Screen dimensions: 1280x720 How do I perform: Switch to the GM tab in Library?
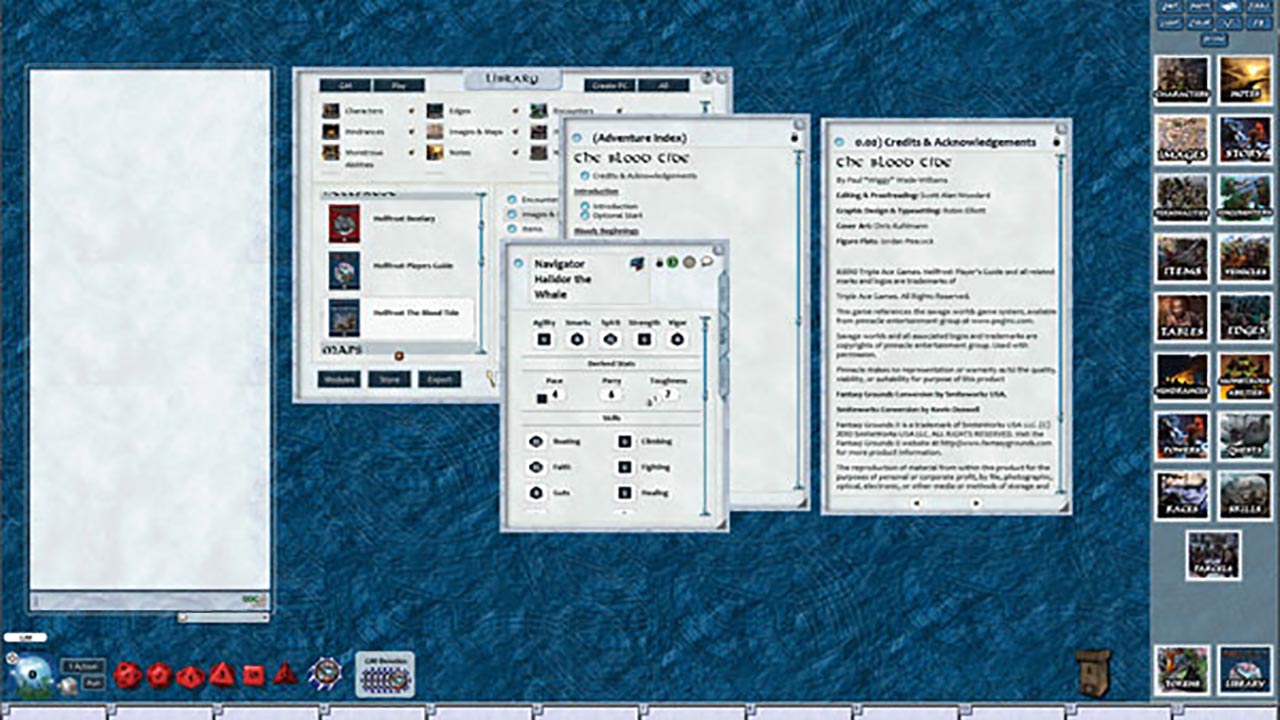[x=345, y=85]
